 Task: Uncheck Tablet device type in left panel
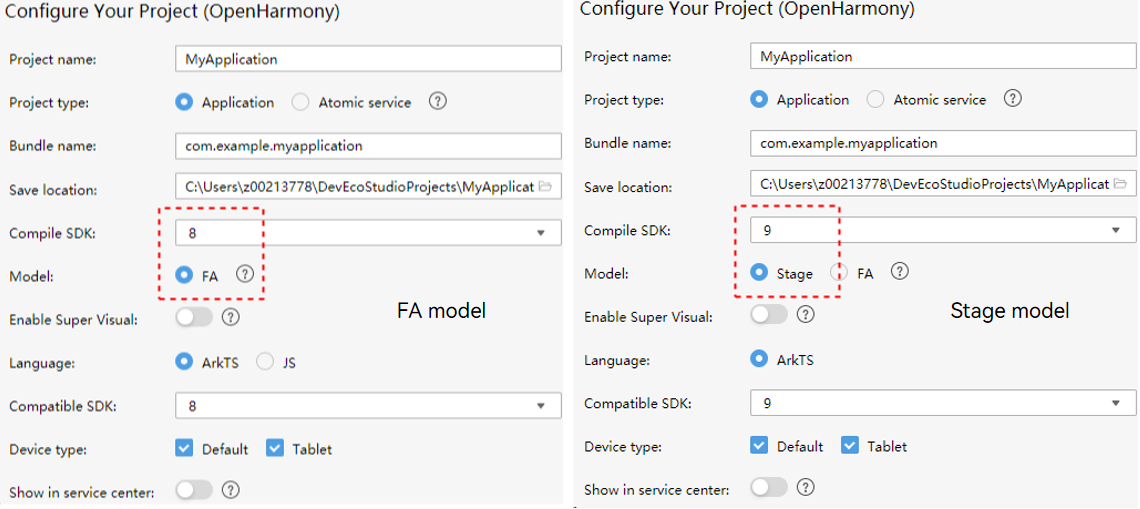275,448
